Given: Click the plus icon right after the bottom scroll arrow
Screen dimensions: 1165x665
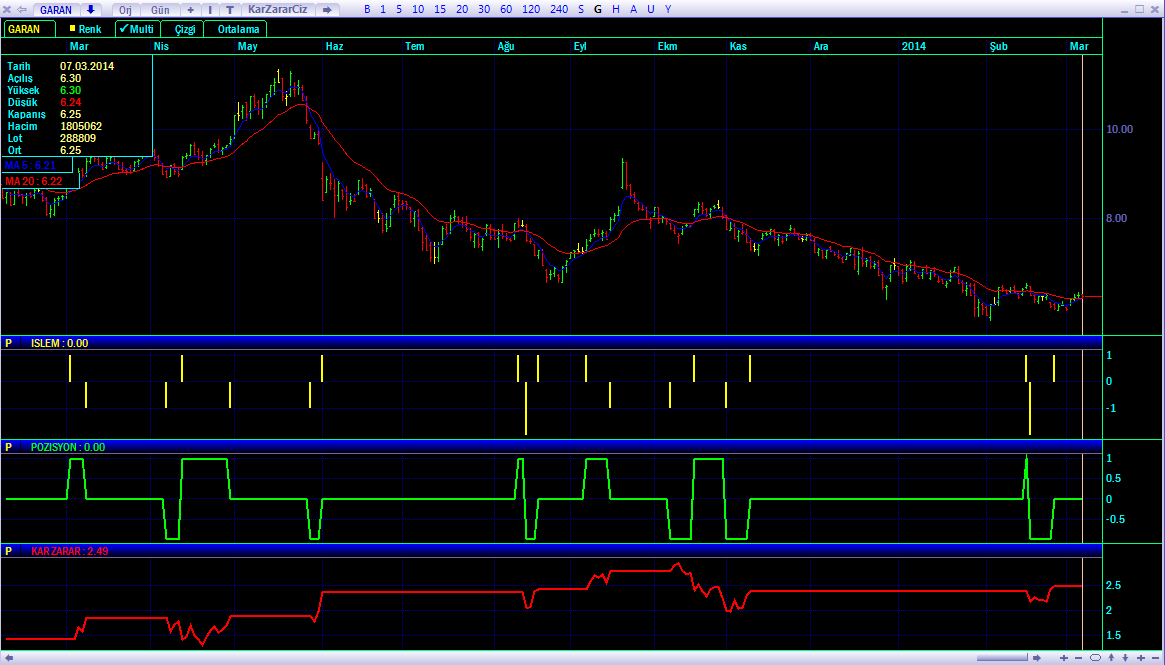Looking at the screenshot, I should pyautogui.click(x=1064, y=658).
